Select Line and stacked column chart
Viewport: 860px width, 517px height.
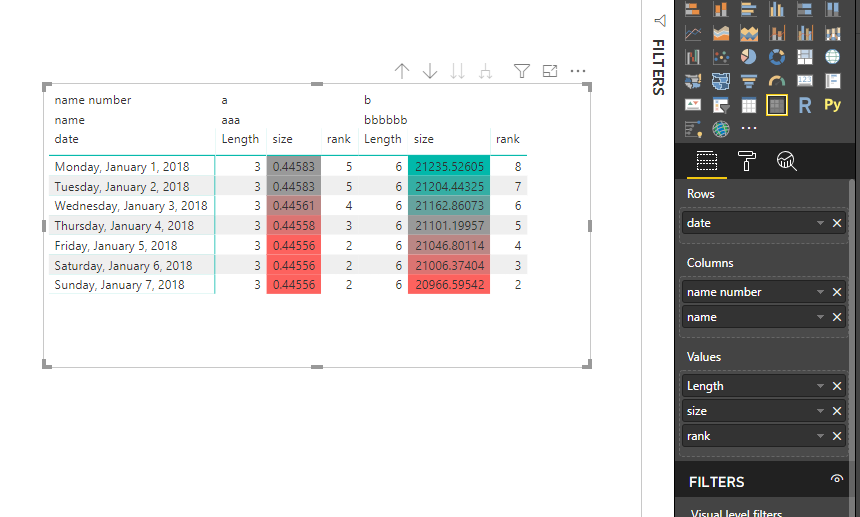[777, 33]
